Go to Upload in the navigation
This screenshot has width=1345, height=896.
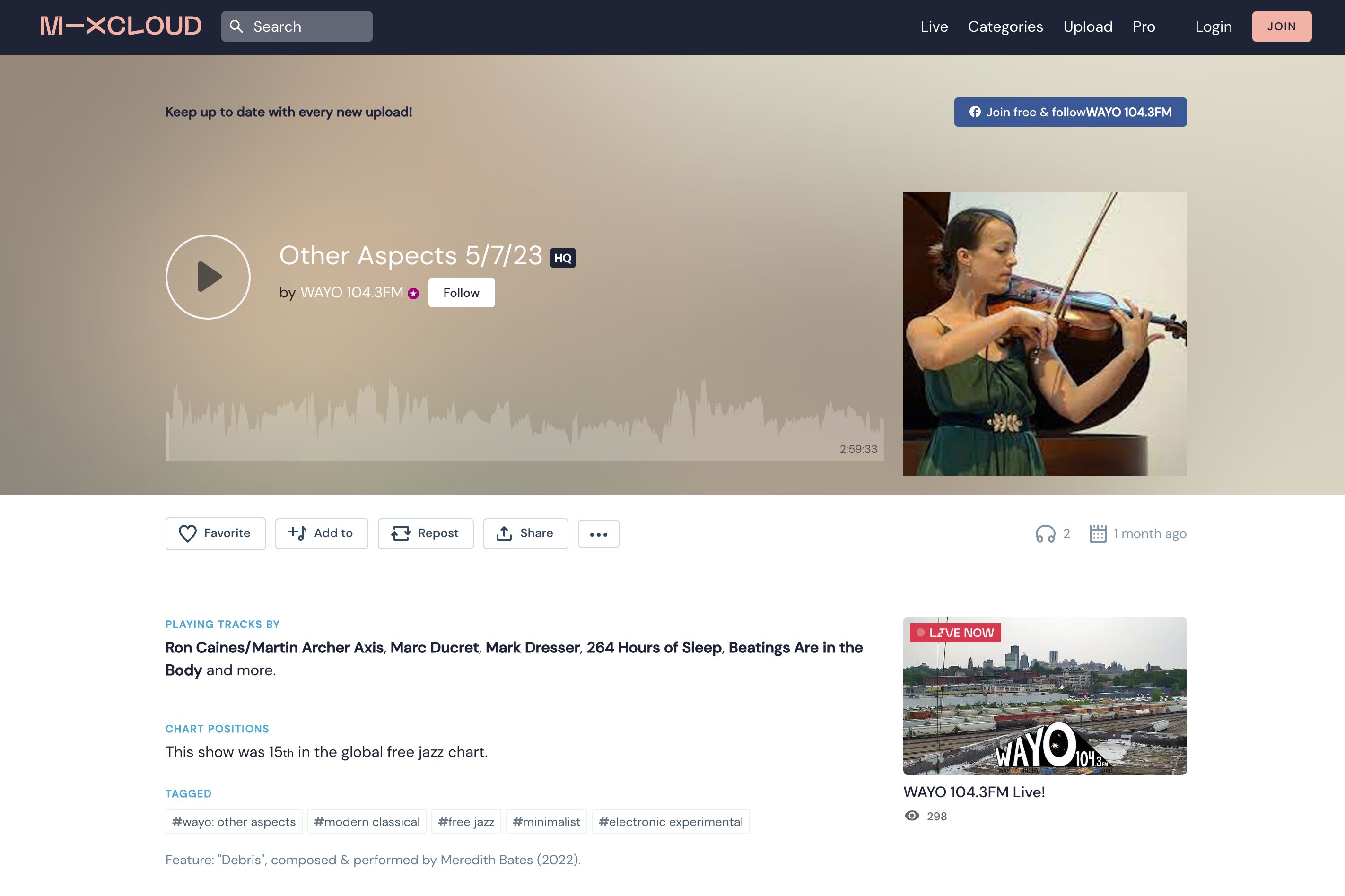pyautogui.click(x=1088, y=26)
